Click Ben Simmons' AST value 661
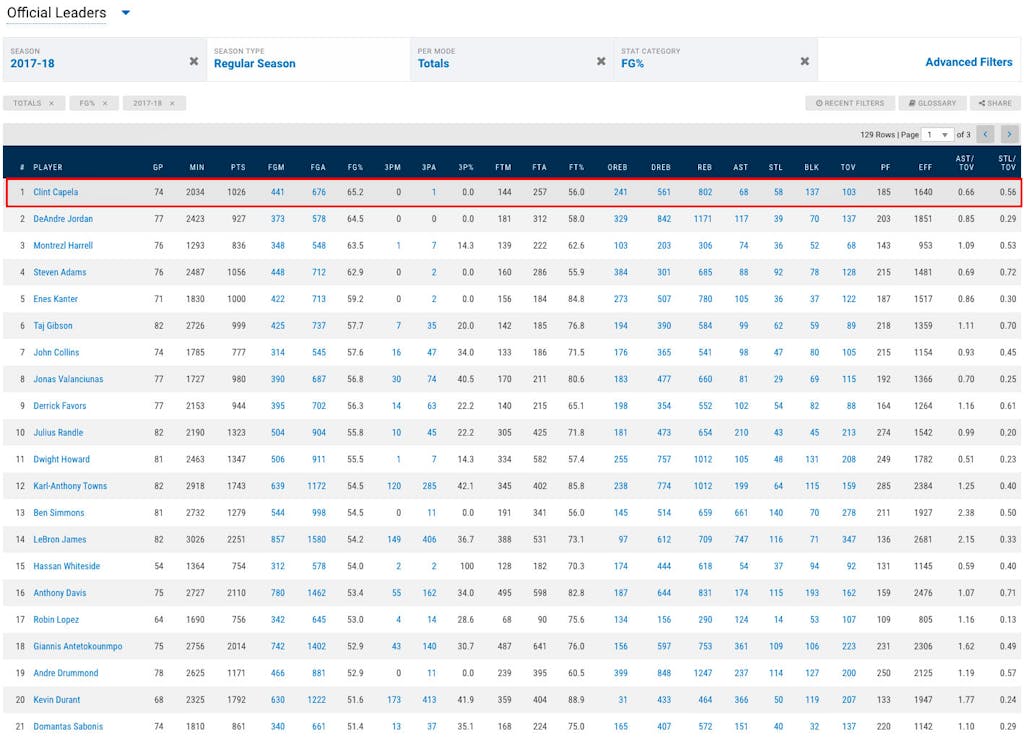Viewport: 1024px width, 739px height. tap(741, 513)
